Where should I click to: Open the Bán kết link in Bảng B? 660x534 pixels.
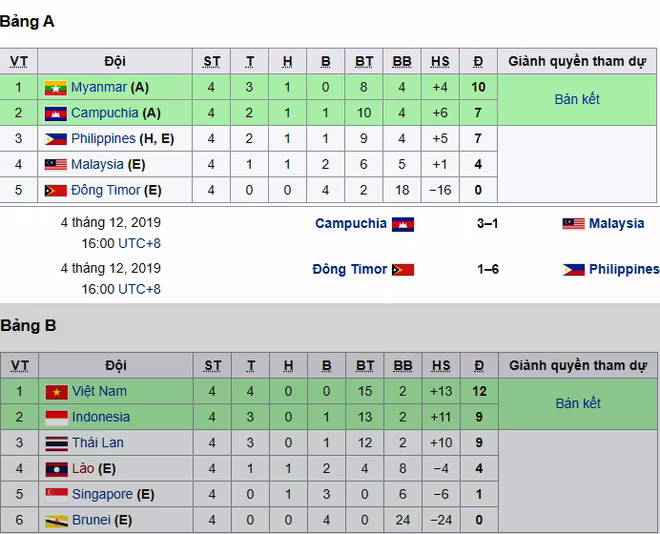578,404
